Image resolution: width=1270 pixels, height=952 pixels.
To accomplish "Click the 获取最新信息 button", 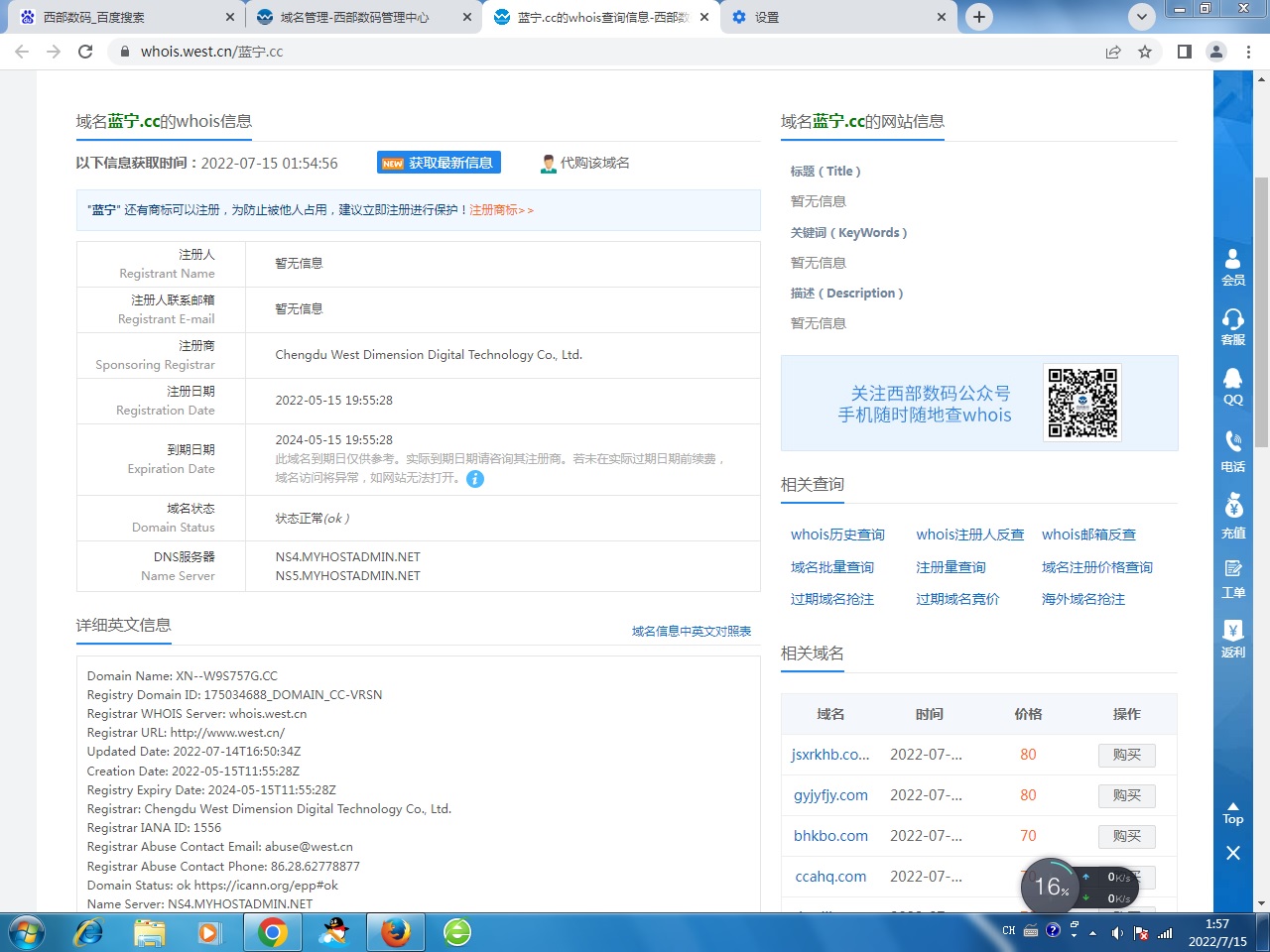I will 439,163.
